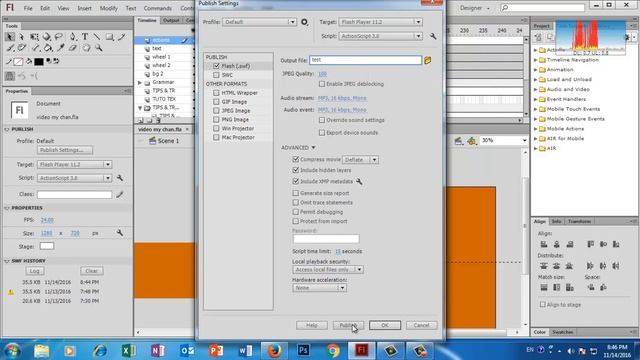
Task: Open the Modify menu
Action: 109,8
